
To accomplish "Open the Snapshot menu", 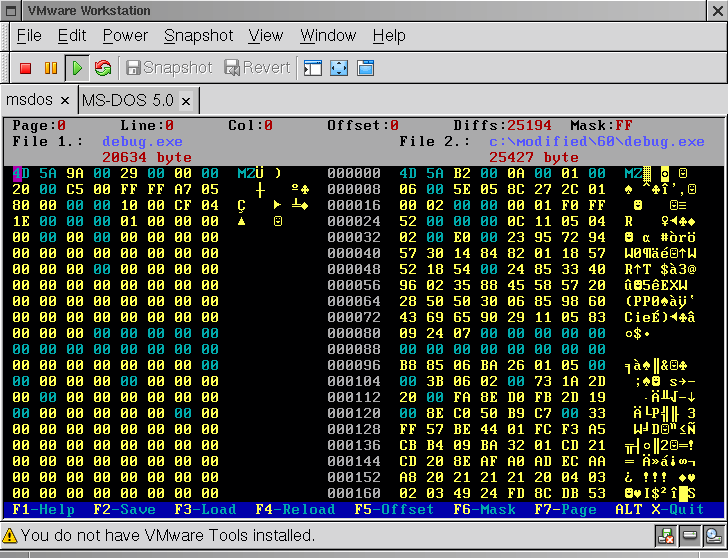I will click(199, 36).
